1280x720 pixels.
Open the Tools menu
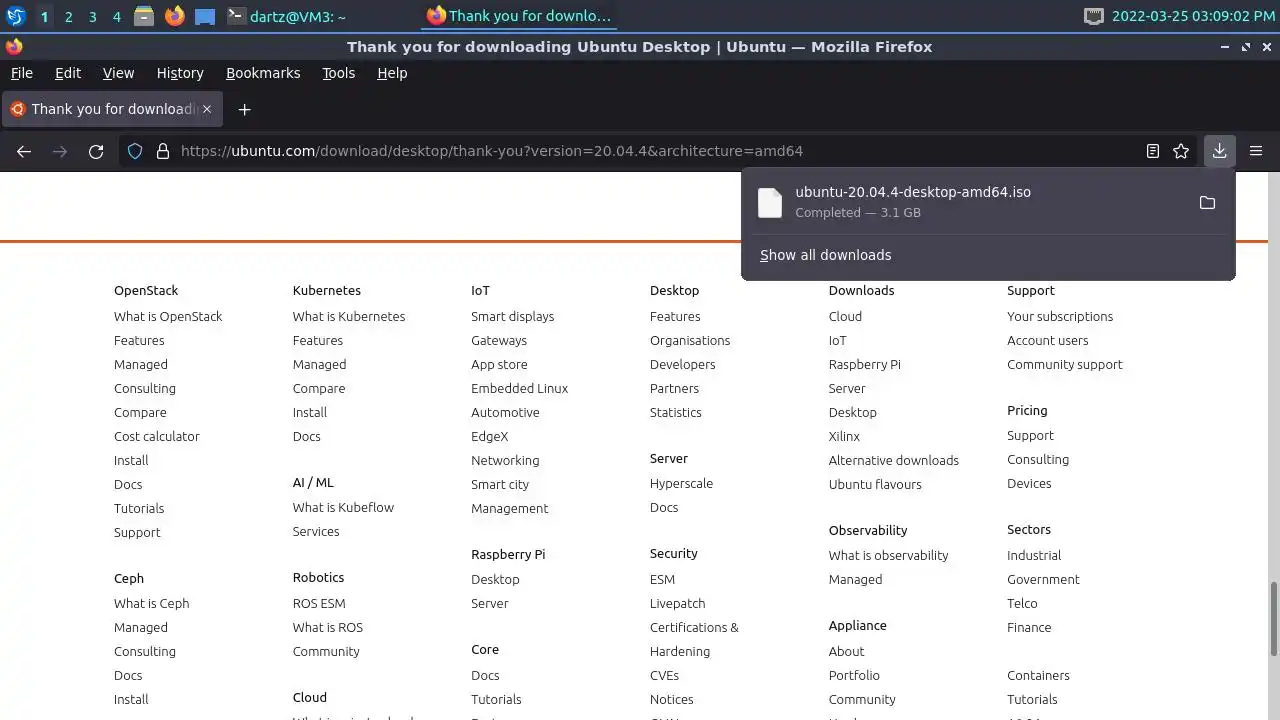(x=339, y=73)
